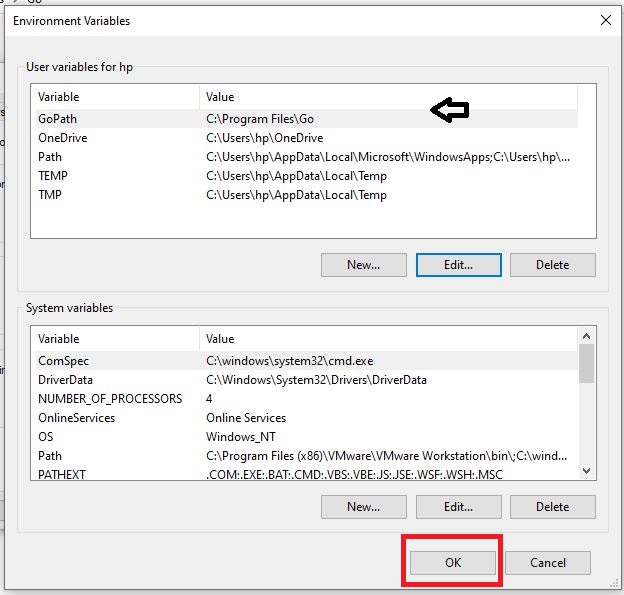The image size is (624, 595).
Task: Select the OnlineServices system variable
Action: click(306, 418)
